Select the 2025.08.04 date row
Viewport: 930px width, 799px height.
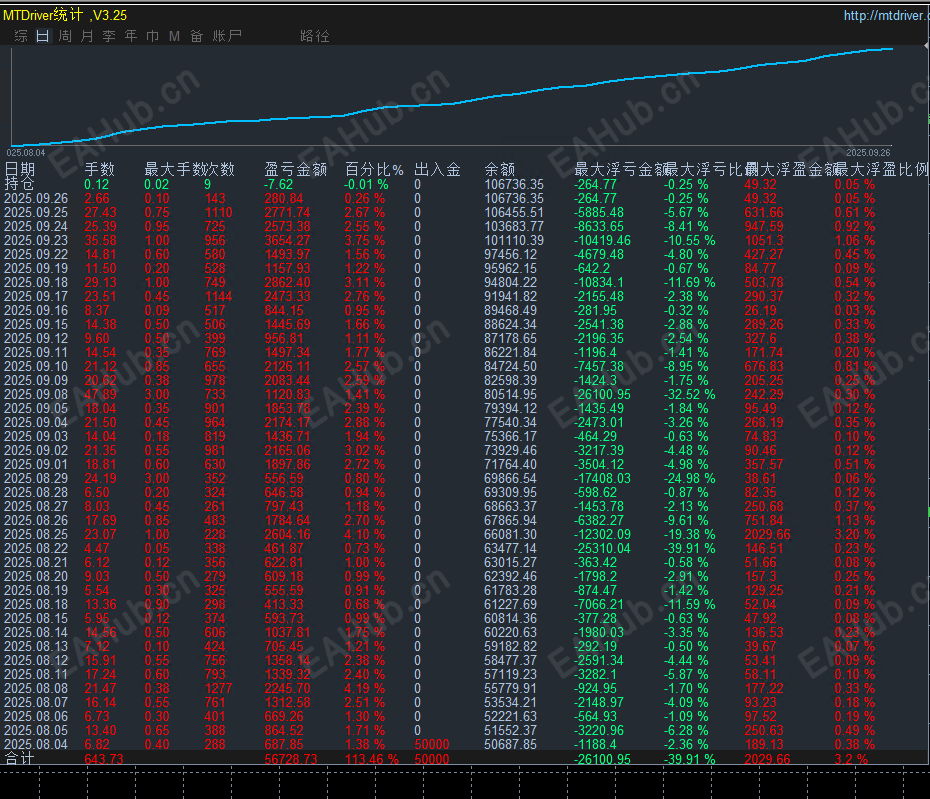[x=36, y=744]
